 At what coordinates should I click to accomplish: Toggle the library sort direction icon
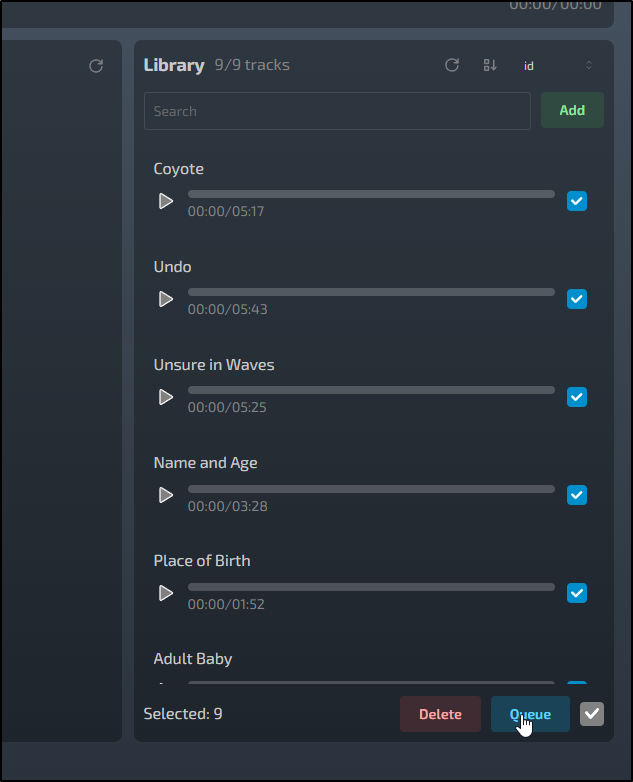[x=490, y=65]
